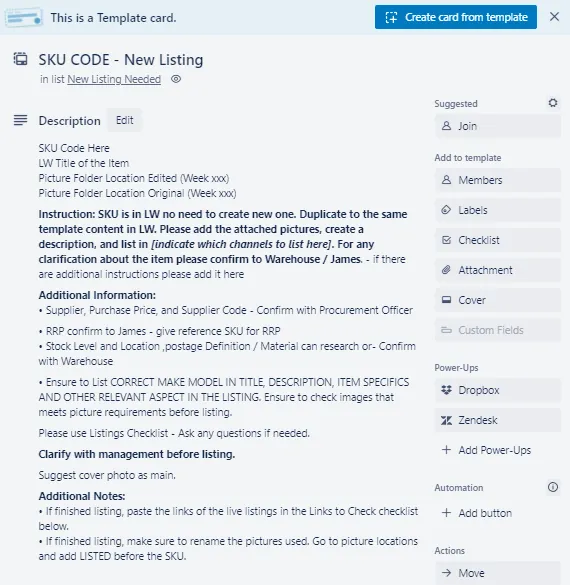Viewport: 570px width, 585px height.
Task: Close the template card dialog
Action: [x=554, y=17]
